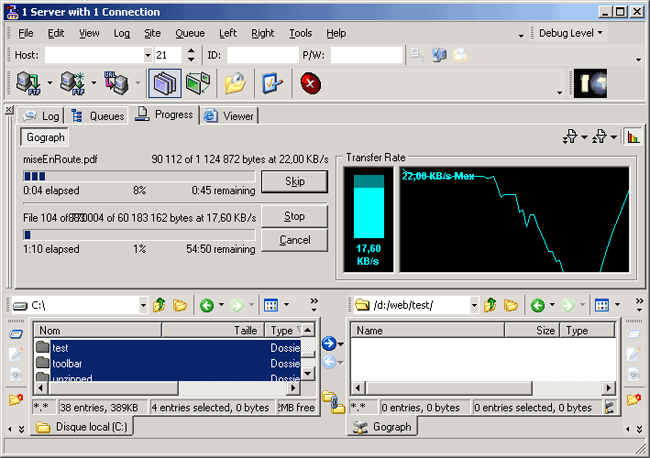Open remote view mode dropdown arrow
This screenshot has width=650, height=458.
click(x=617, y=305)
